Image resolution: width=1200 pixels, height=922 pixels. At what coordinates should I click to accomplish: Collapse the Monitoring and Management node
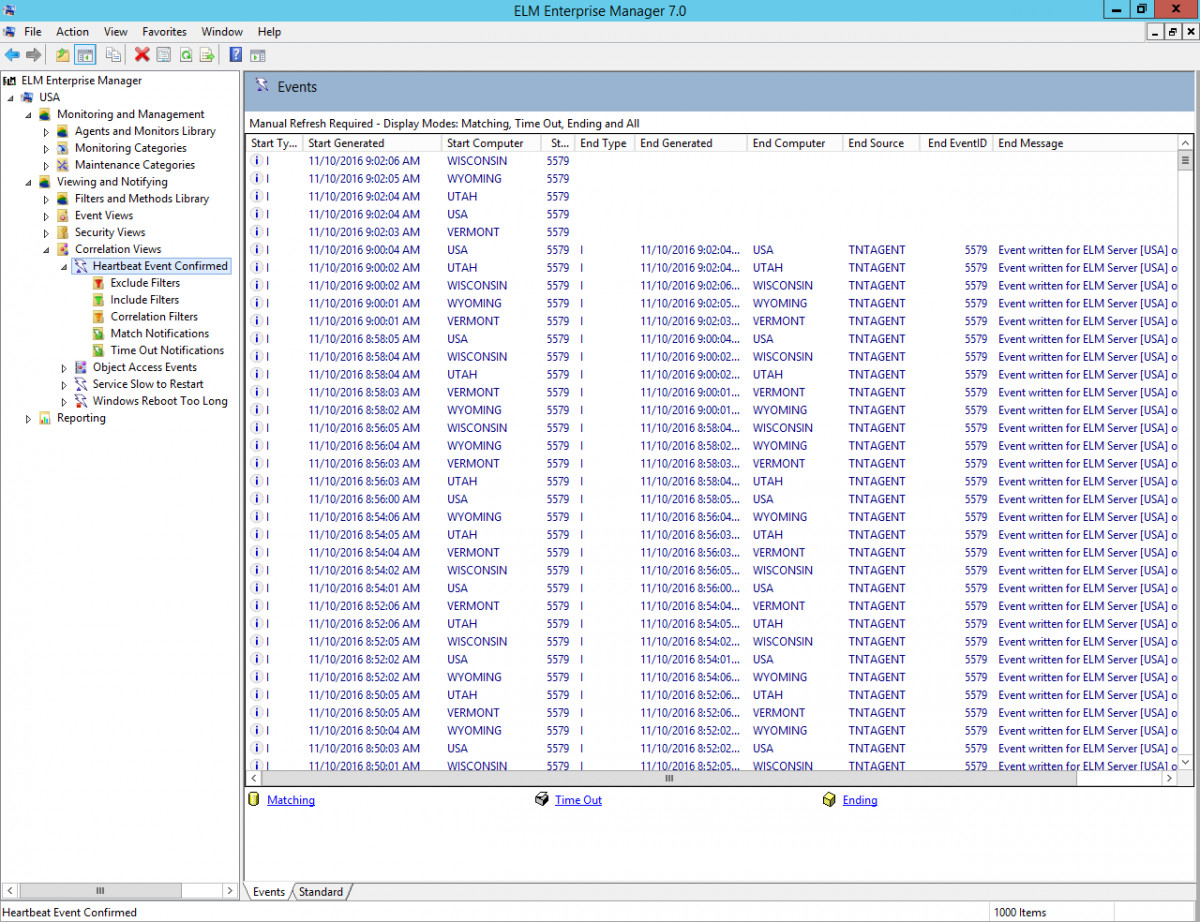coord(29,115)
